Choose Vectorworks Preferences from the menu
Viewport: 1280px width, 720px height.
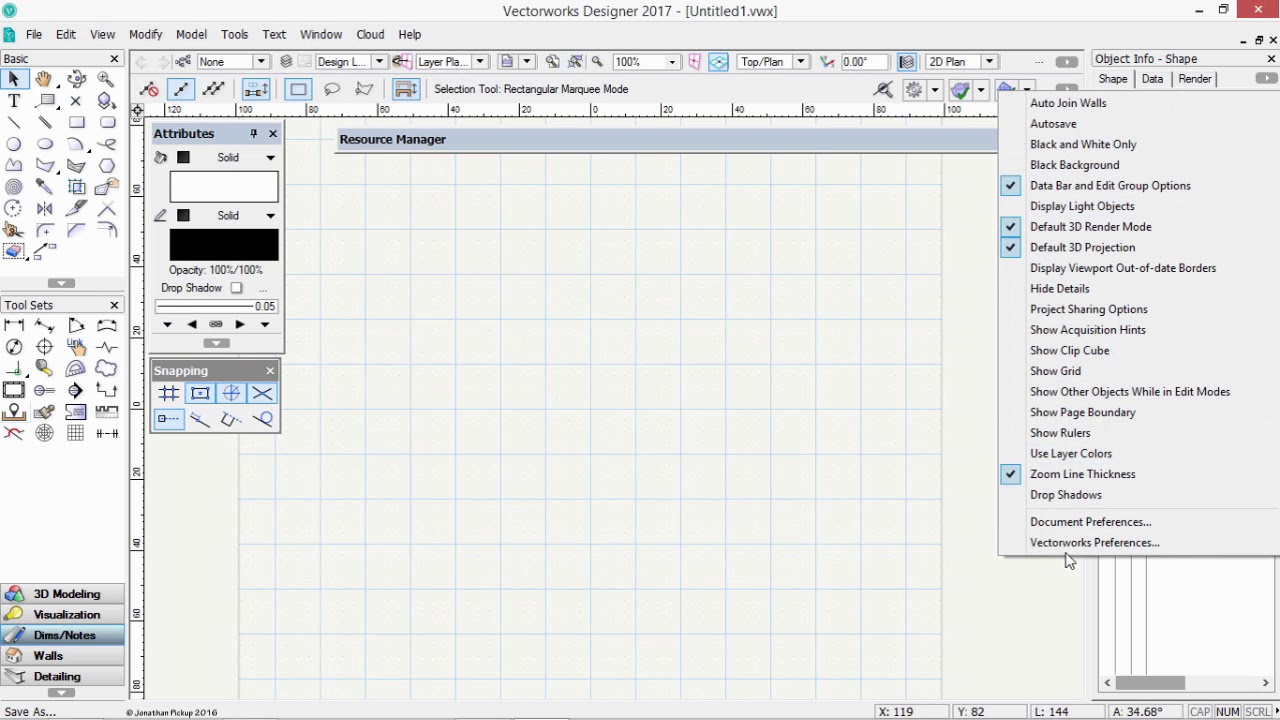pos(1095,542)
